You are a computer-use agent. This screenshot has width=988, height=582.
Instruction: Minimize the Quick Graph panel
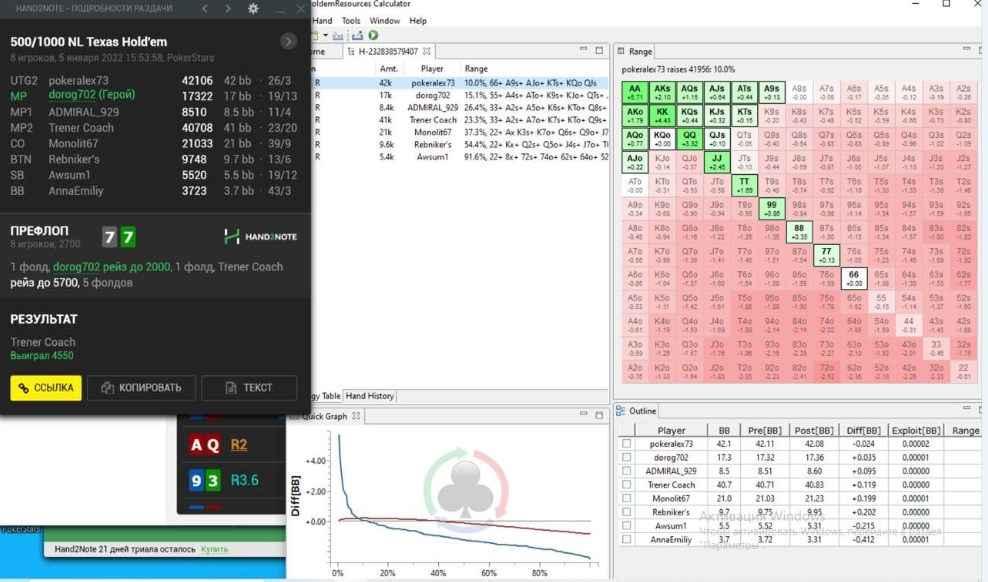point(583,414)
